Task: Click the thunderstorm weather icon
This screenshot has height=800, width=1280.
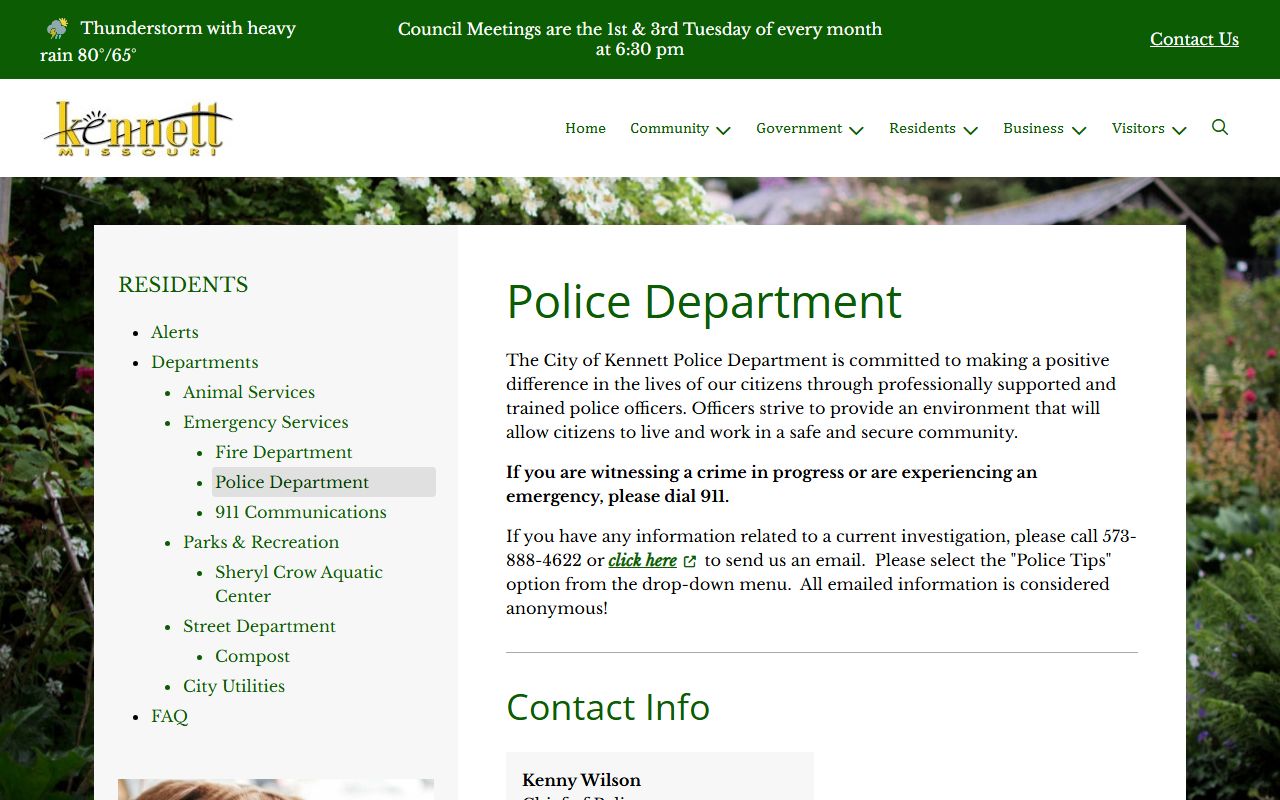Action: pos(58,28)
